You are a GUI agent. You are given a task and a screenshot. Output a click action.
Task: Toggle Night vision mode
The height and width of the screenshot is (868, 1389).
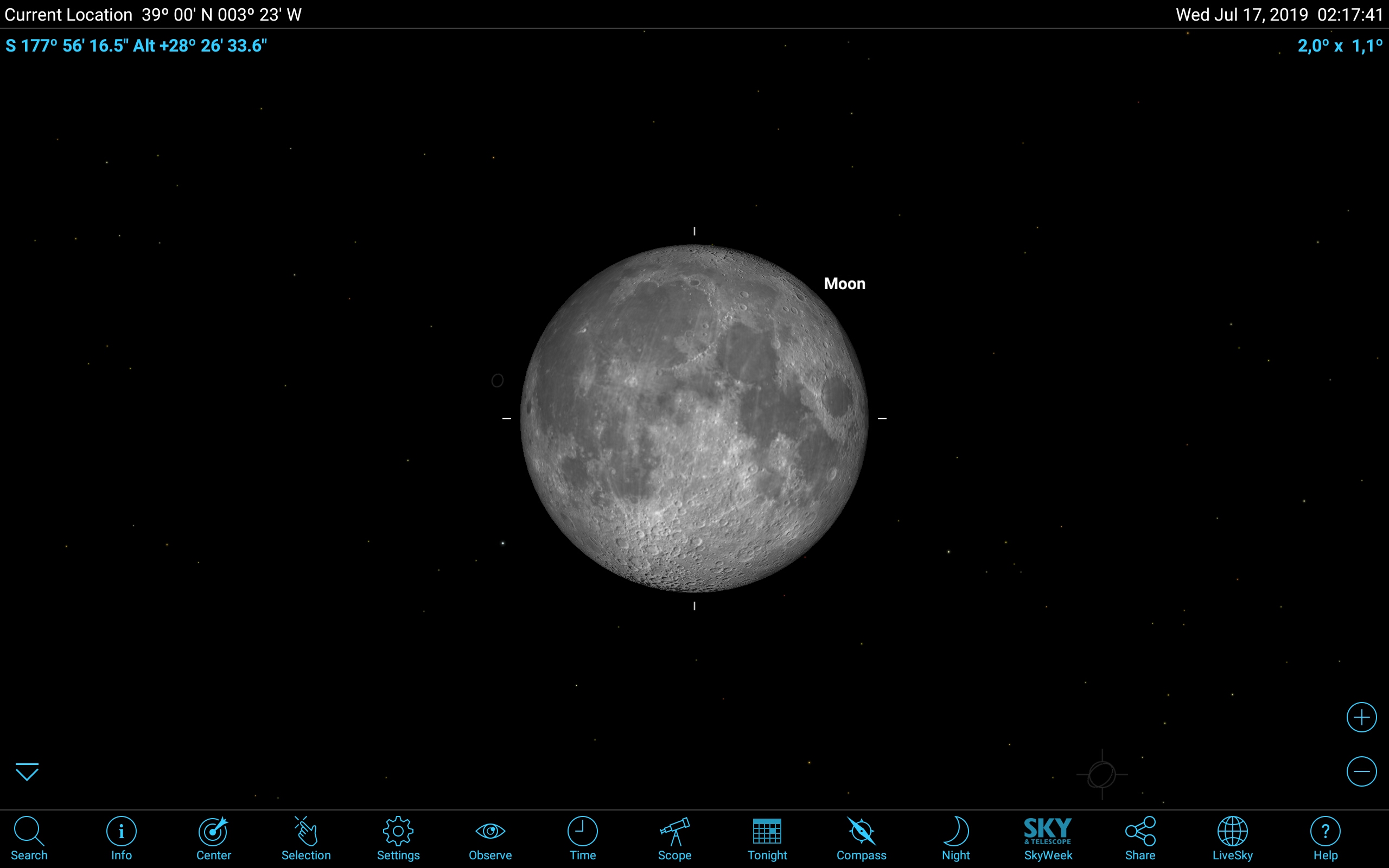(955, 838)
